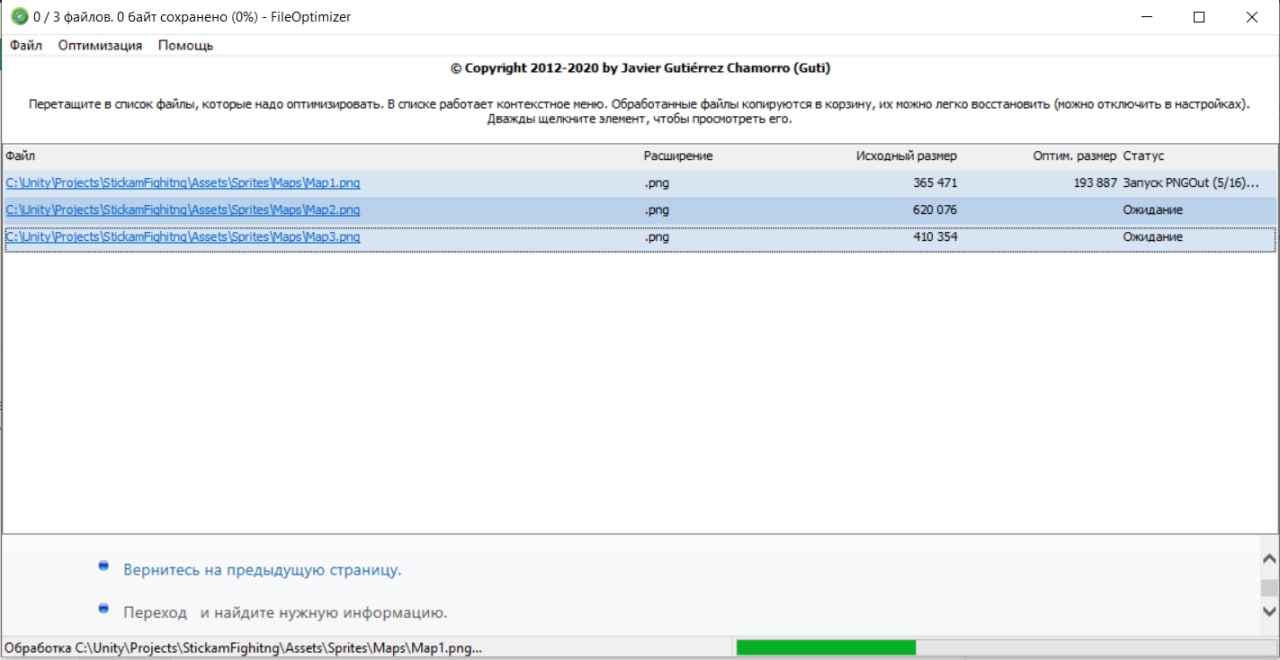The width and height of the screenshot is (1280, 660).
Task: Open the Оптимизация menu
Action: coord(100,45)
